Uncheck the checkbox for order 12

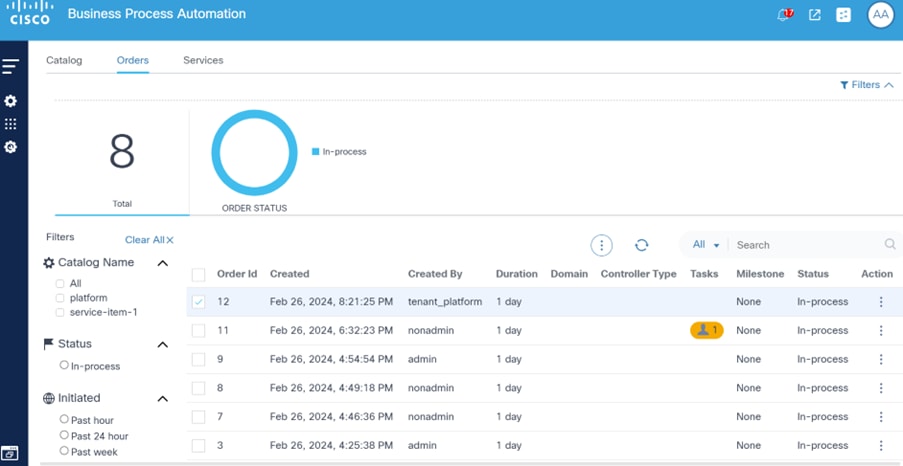tap(198, 302)
